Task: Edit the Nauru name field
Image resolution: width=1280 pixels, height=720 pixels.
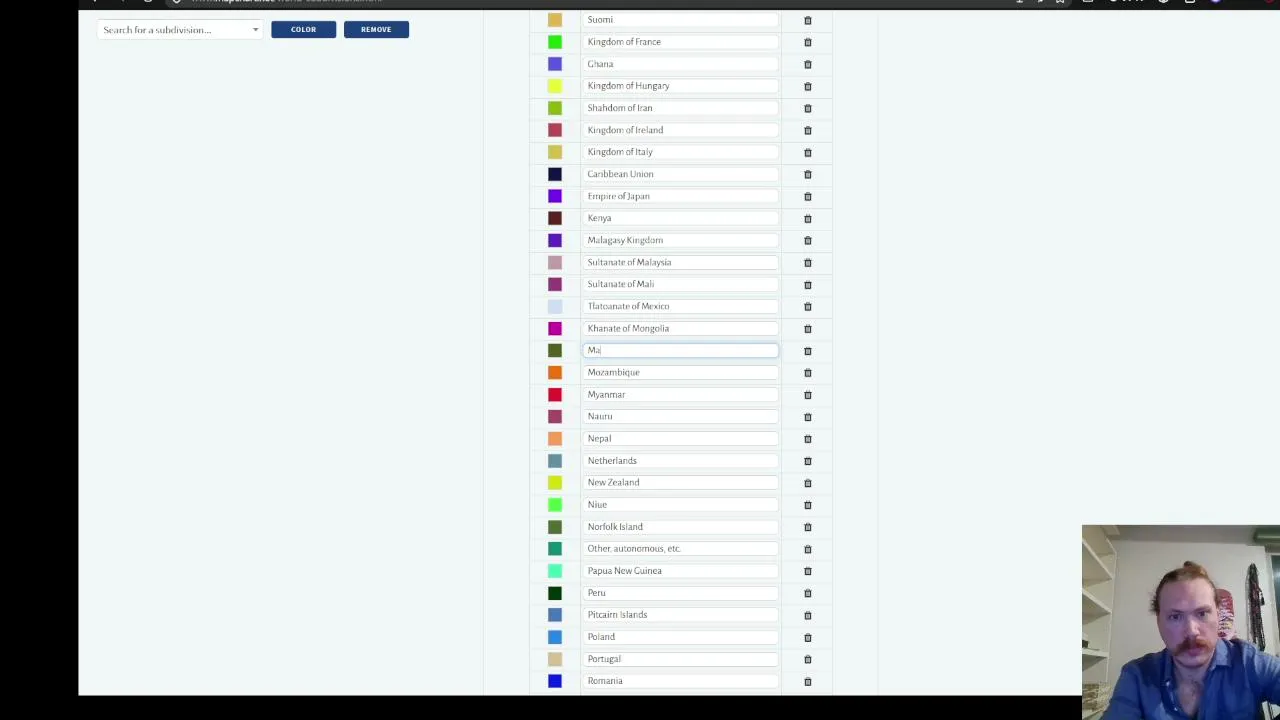Action: [680, 416]
